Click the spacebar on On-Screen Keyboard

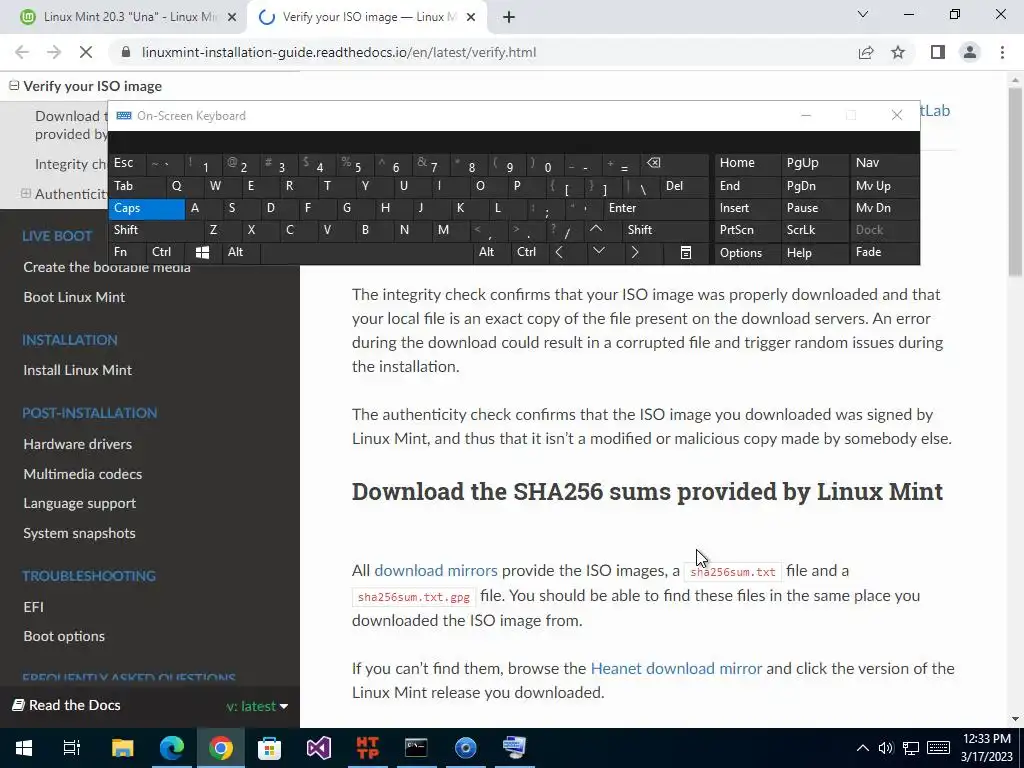coord(367,252)
